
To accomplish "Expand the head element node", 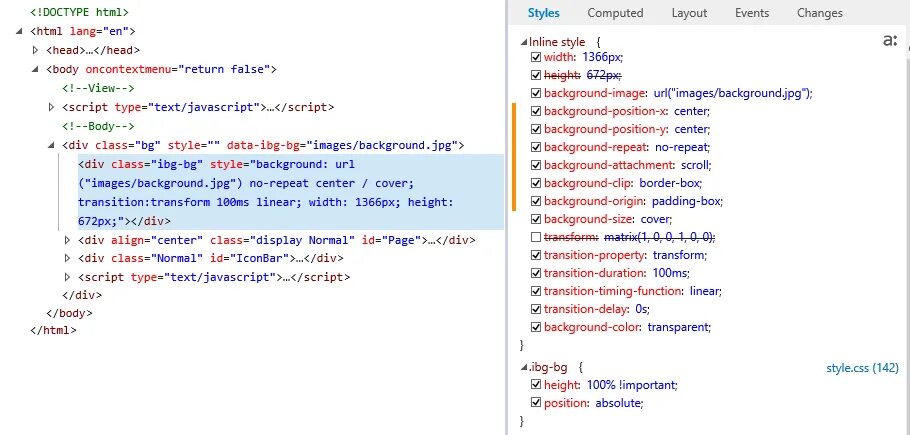I will coord(36,50).
